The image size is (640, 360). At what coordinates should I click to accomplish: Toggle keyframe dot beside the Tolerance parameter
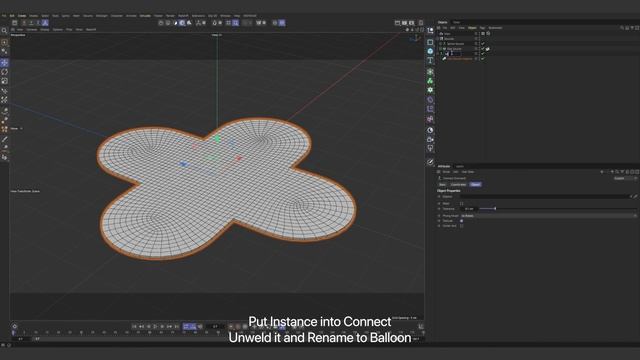coord(439,209)
